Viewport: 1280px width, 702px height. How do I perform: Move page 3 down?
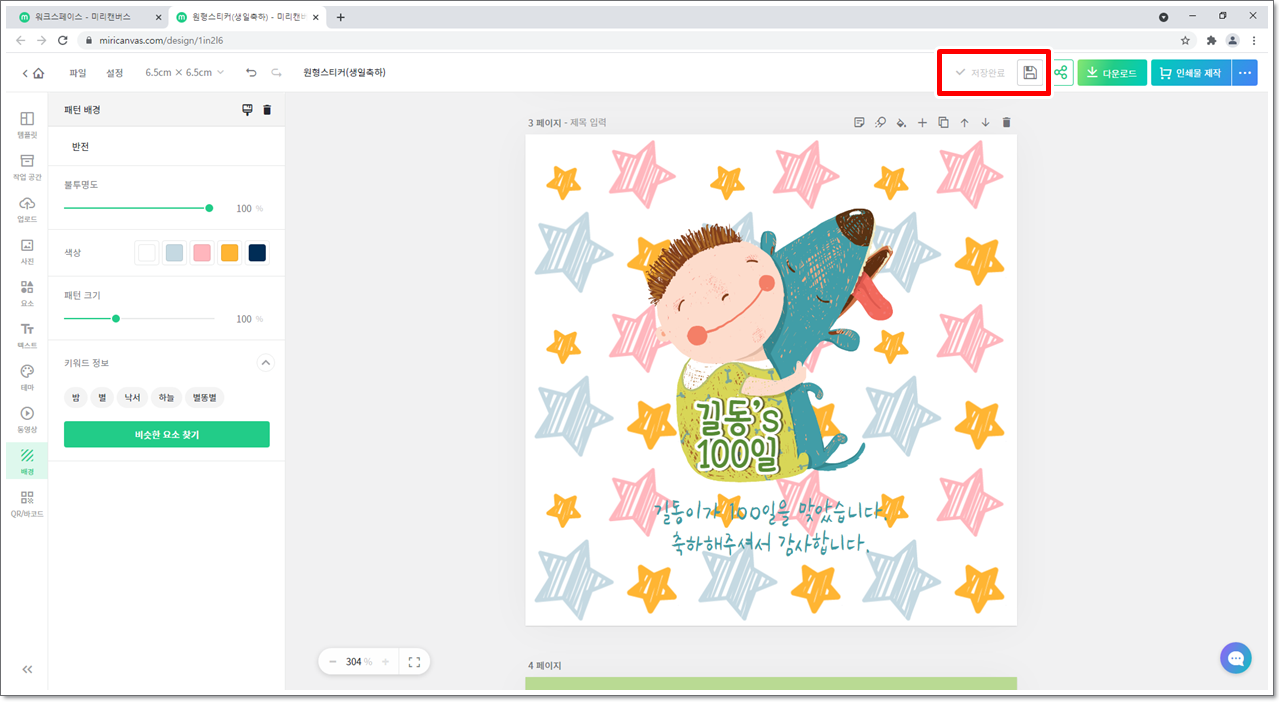pos(985,123)
